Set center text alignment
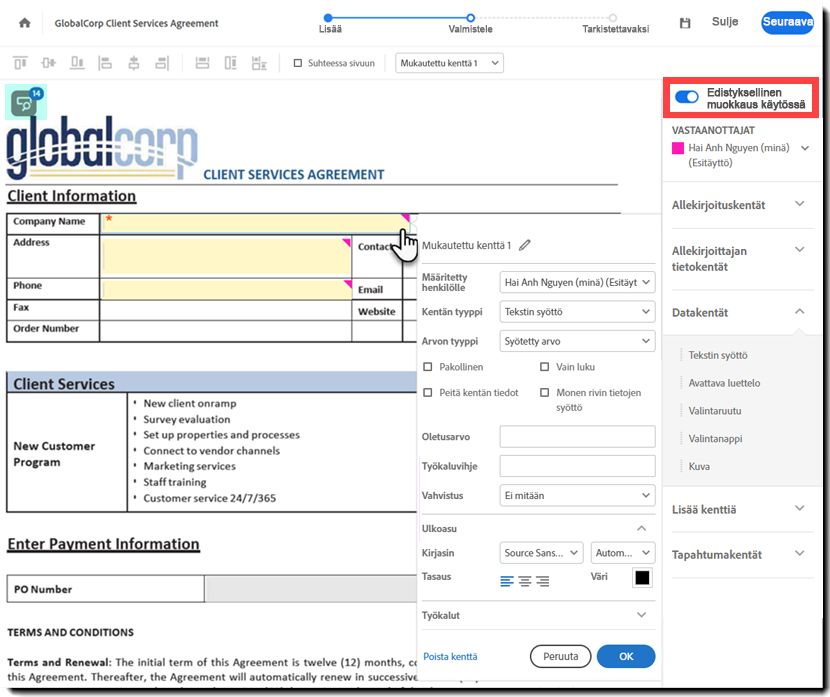 525,581
